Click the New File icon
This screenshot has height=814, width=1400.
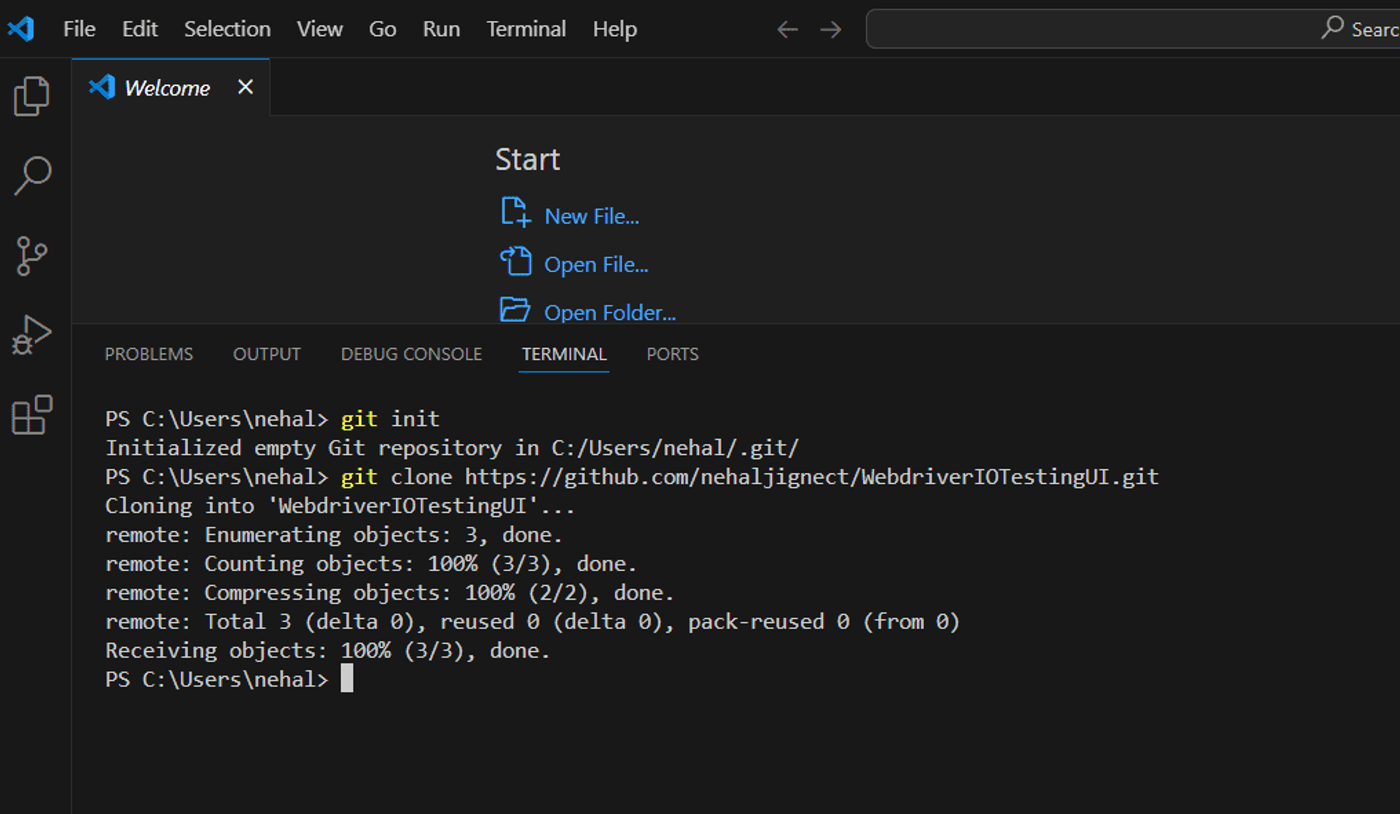[x=514, y=212]
